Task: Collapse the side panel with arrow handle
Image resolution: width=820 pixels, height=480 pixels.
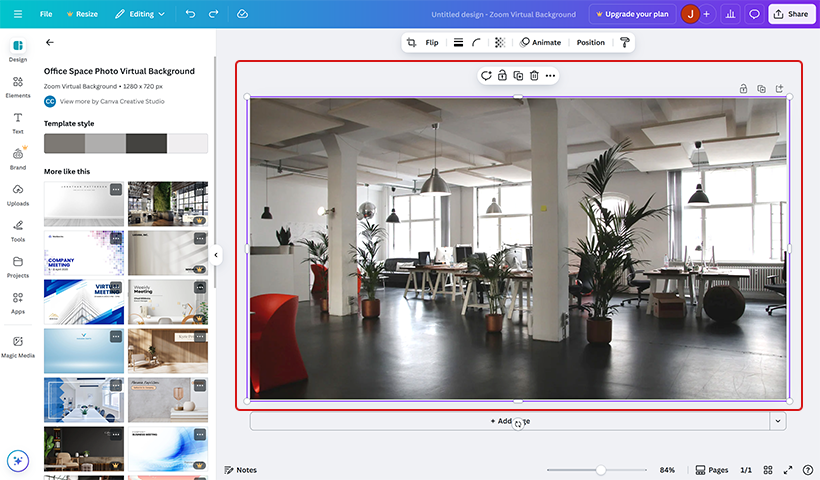Action: coord(215,255)
